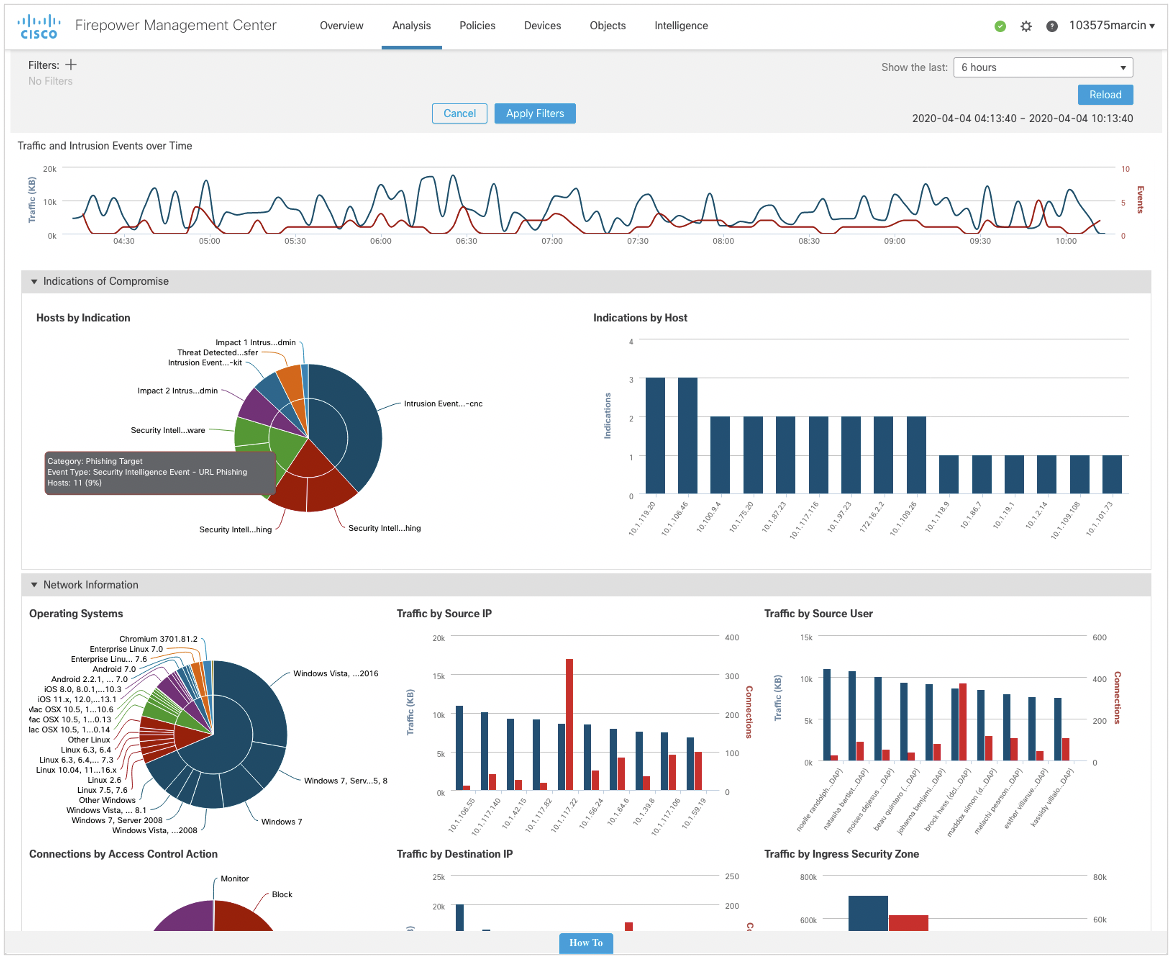Screen dimensions: 1173x959
Task: Collapse the Indications of Compromise section
Action: coord(34,281)
